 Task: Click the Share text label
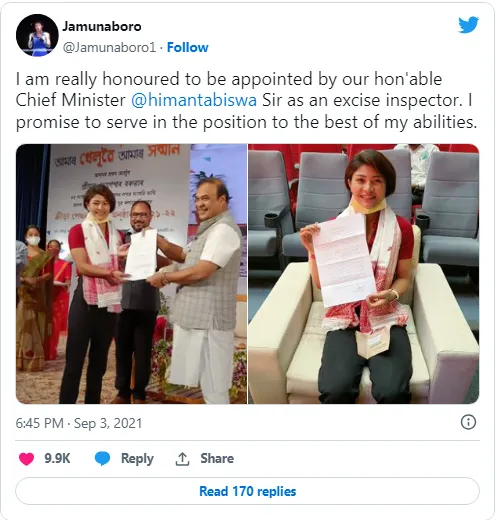pyautogui.click(x=217, y=458)
